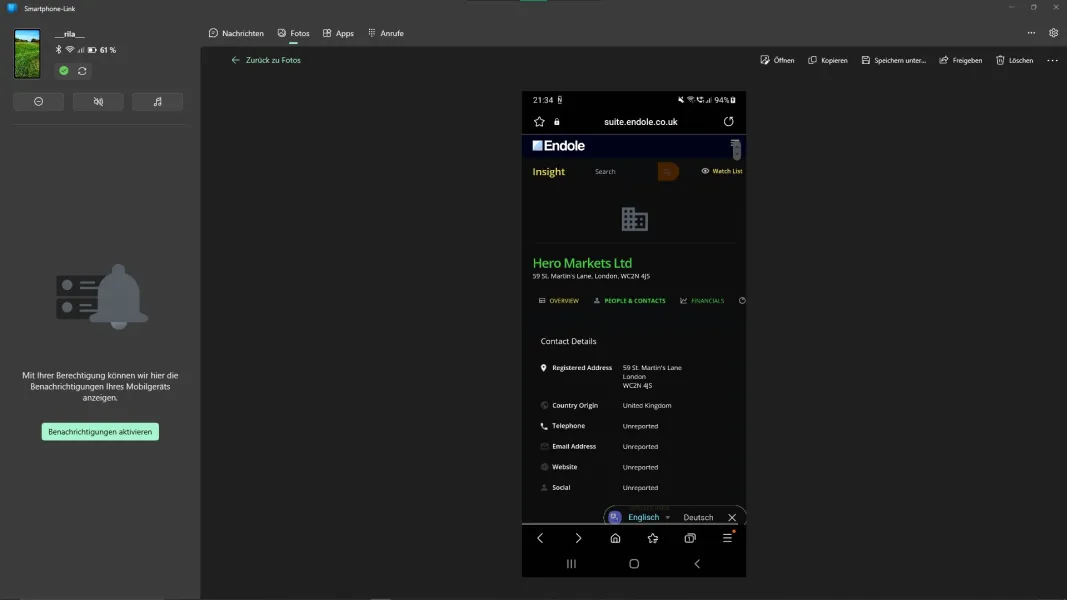Delete the photo with Löschen
This screenshot has width=1067, height=600.
coord(1014,60)
